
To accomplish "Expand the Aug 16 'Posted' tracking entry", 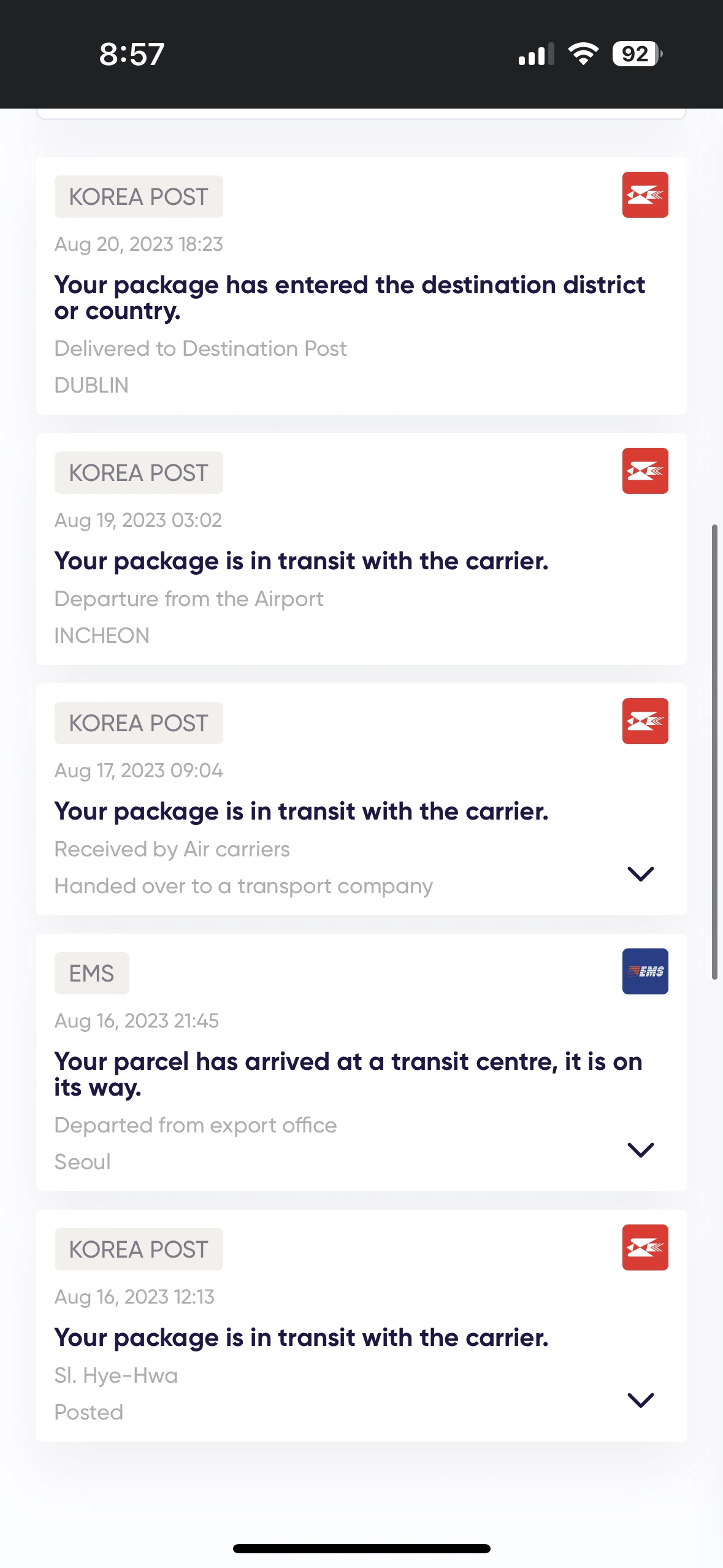I will [x=641, y=1400].
